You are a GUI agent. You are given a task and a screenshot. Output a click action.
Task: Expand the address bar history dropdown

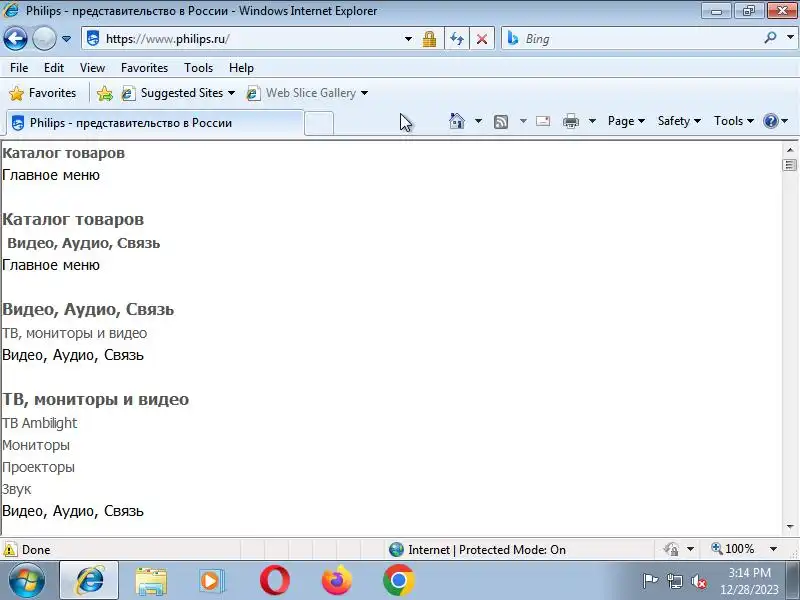[x=408, y=39]
